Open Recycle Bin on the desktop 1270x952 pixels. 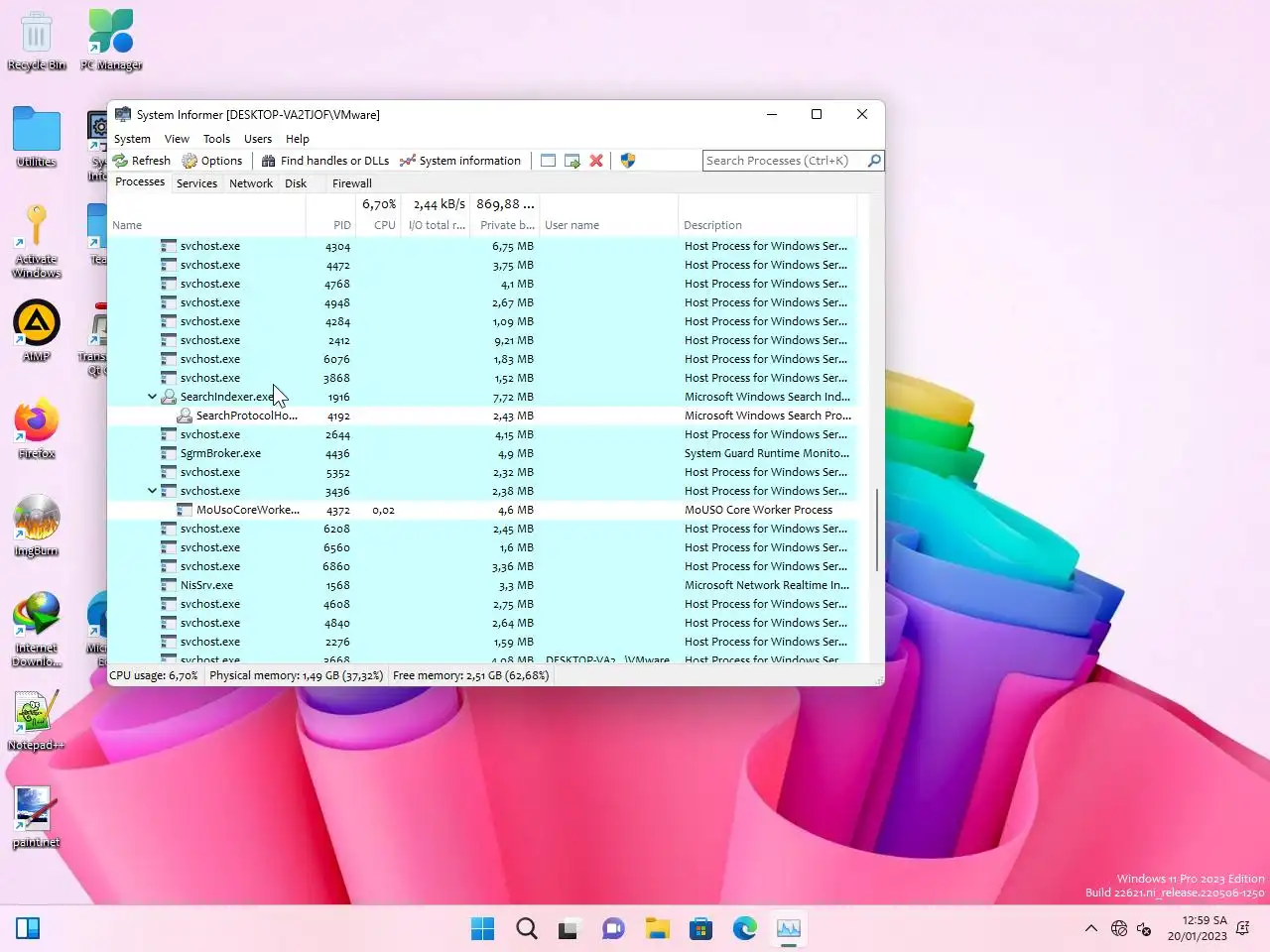[37, 41]
